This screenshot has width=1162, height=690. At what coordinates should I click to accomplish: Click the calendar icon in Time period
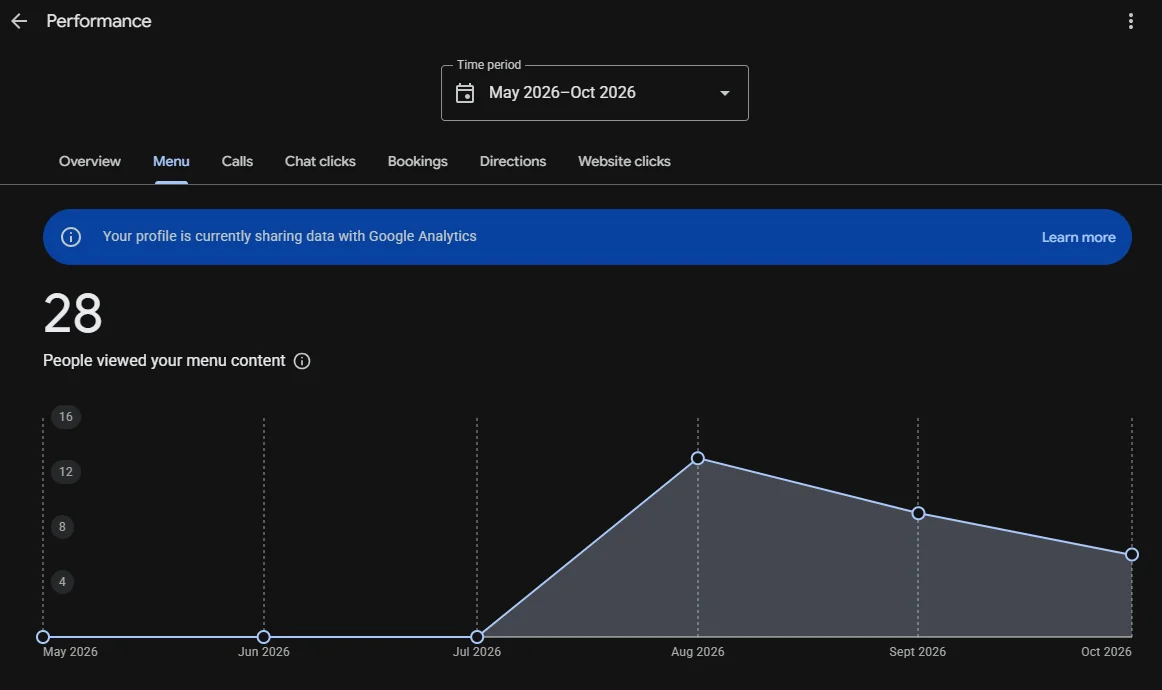tap(465, 93)
